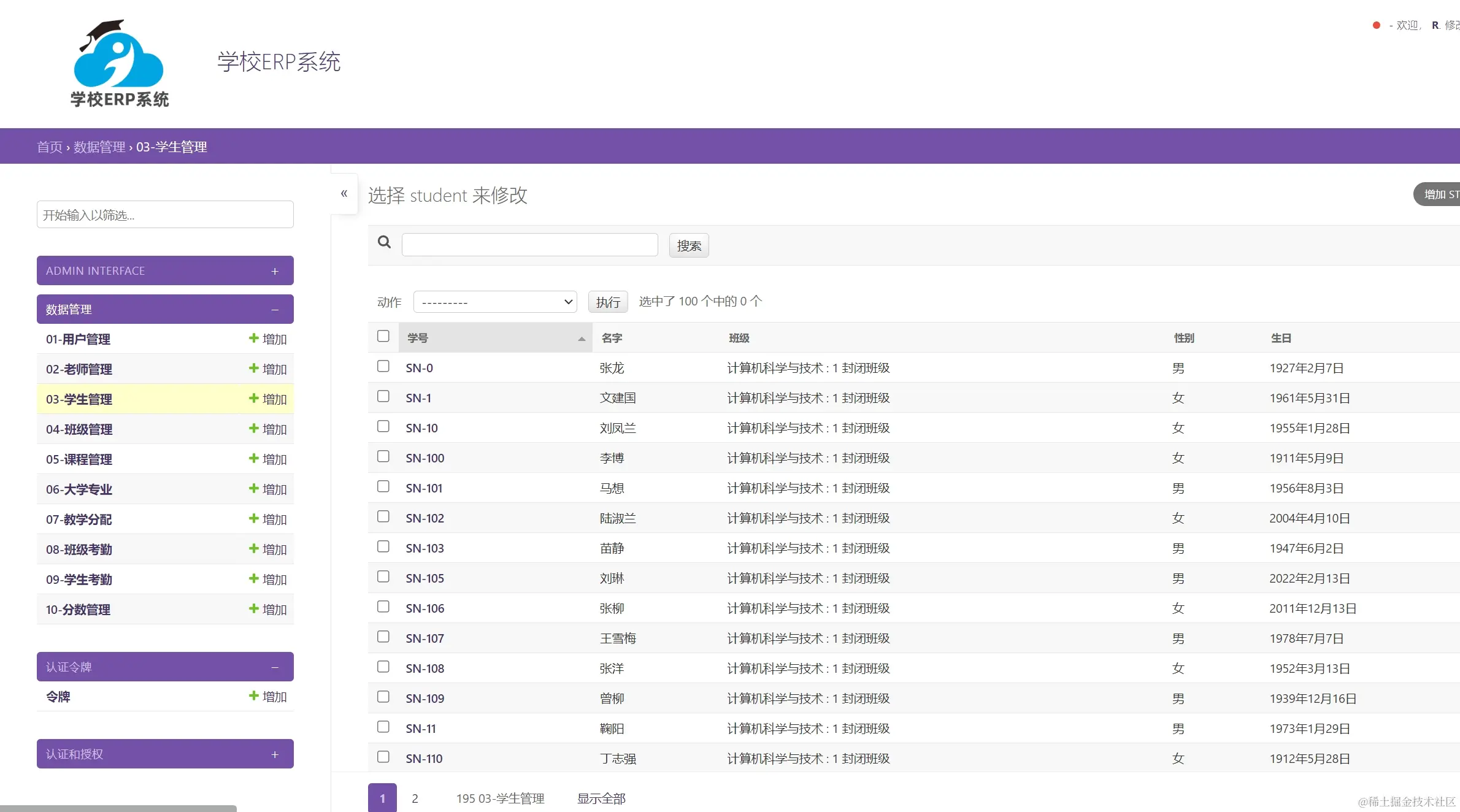Focus the sidebar filter input field

165,215
